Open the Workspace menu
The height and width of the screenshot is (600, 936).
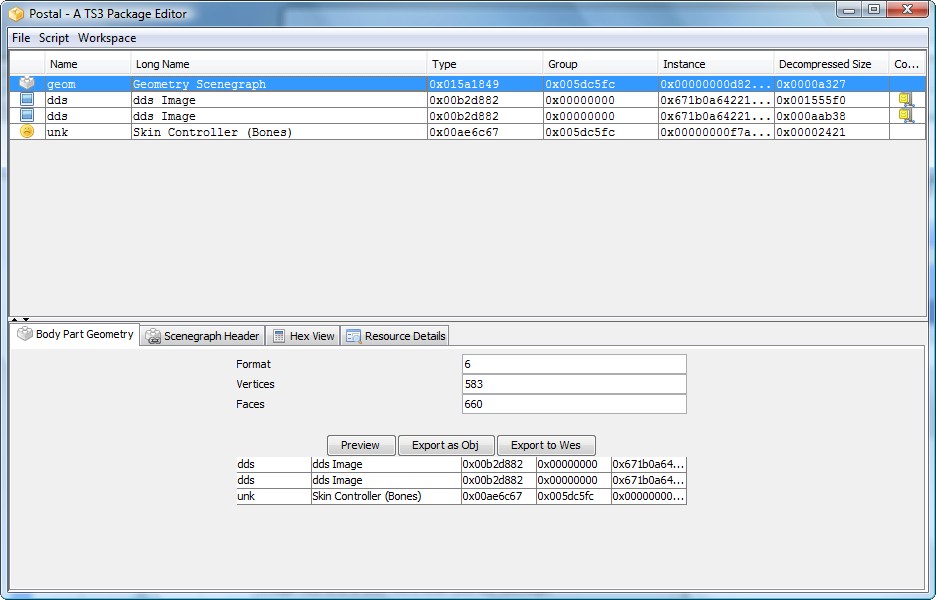point(107,38)
